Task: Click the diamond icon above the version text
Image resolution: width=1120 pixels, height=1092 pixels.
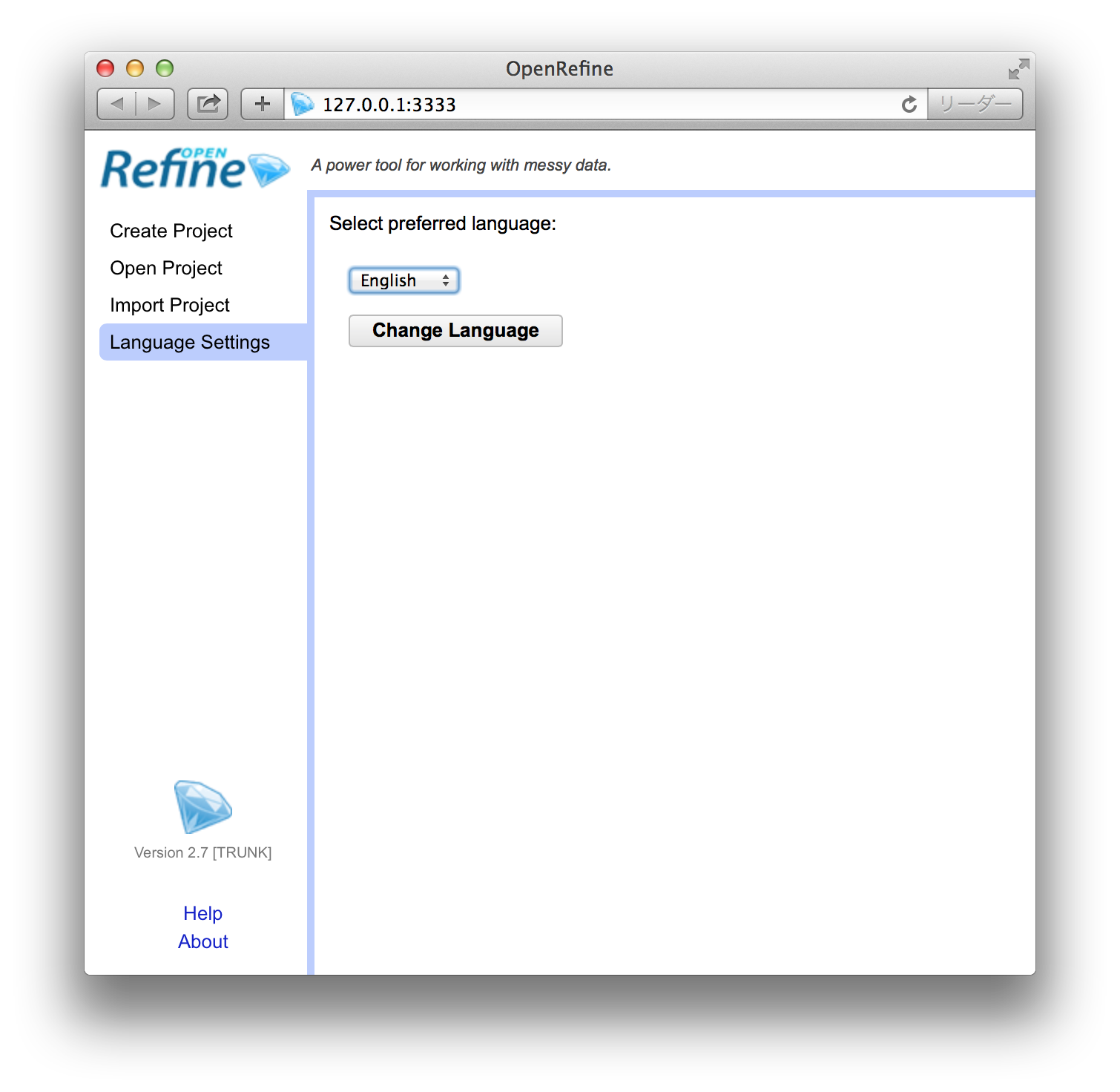Action: [x=202, y=806]
